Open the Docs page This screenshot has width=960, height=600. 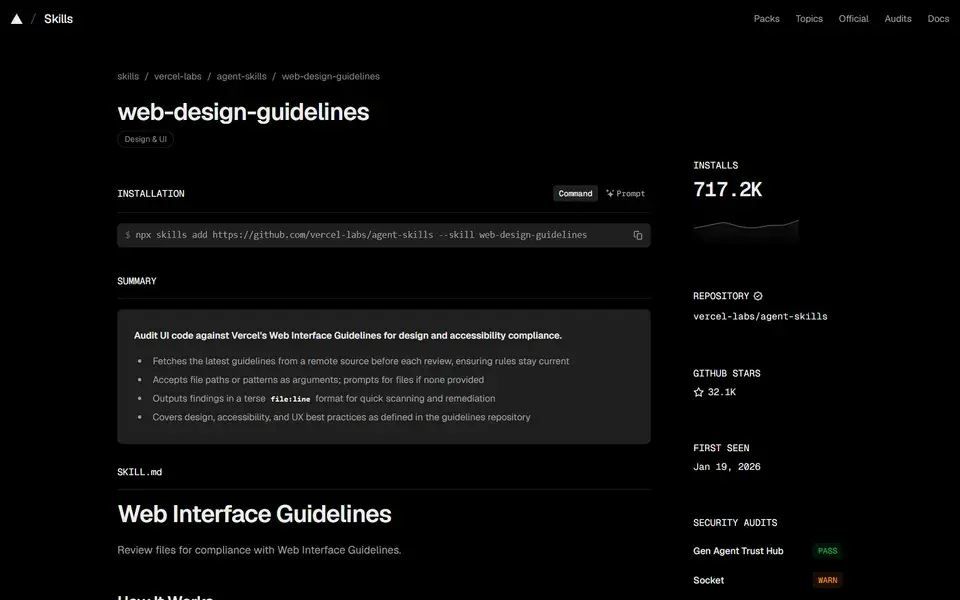click(938, 19)
